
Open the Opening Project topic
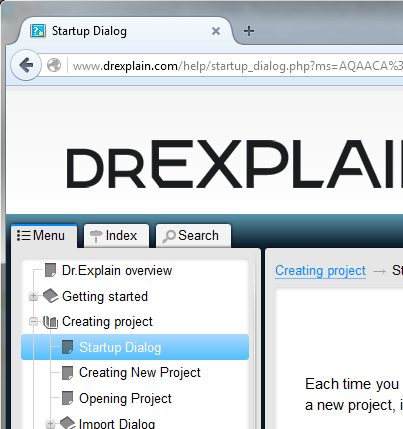pyautogui.click(x=125, y=399)
